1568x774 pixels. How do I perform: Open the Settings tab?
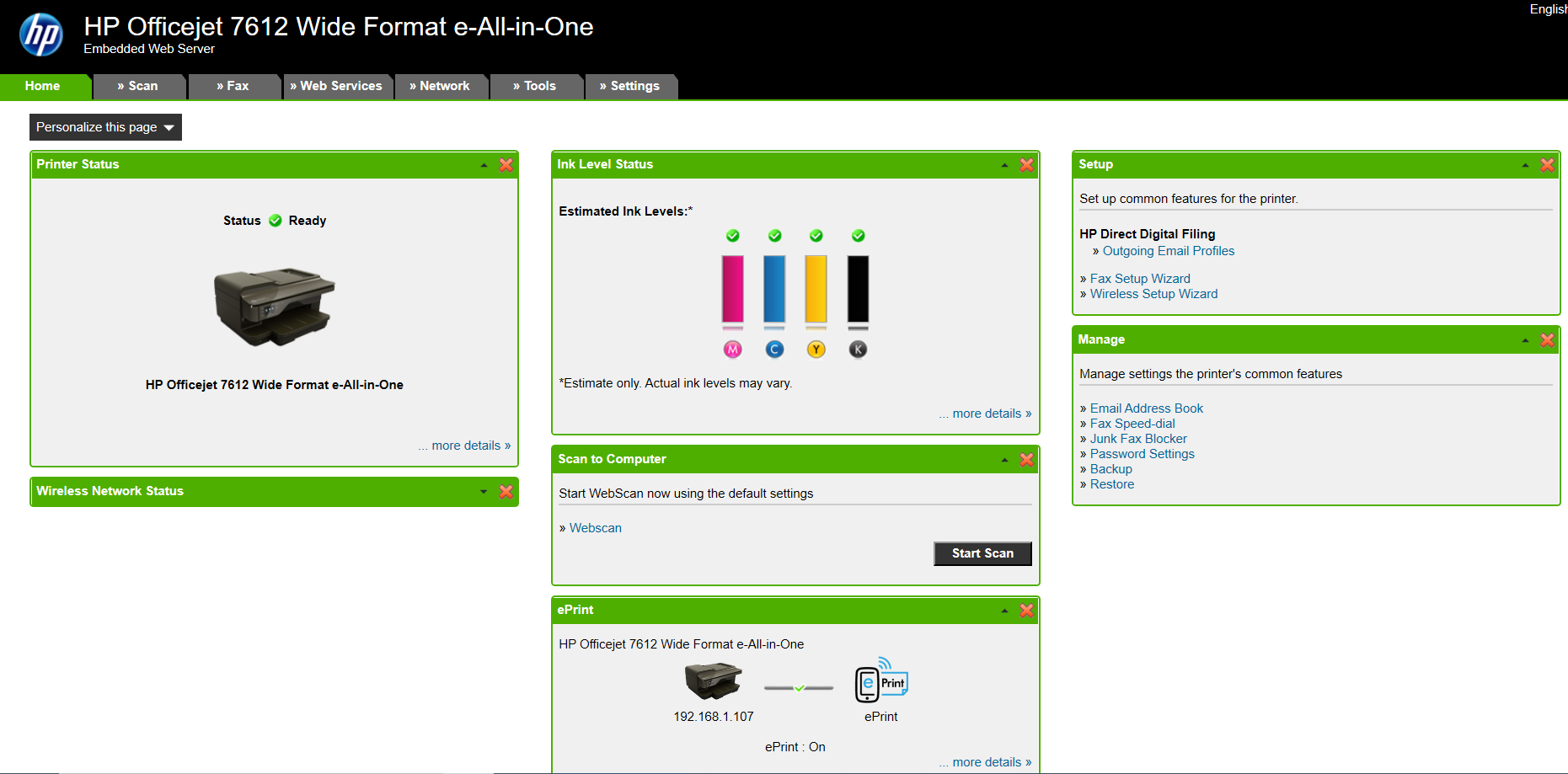click(630, 86)
